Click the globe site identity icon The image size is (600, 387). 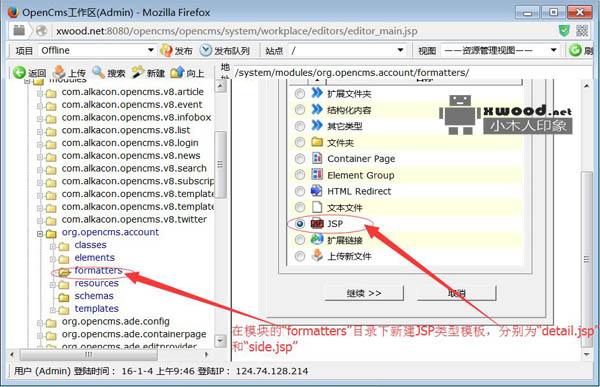pyautogui.click(x=42, y=31)
